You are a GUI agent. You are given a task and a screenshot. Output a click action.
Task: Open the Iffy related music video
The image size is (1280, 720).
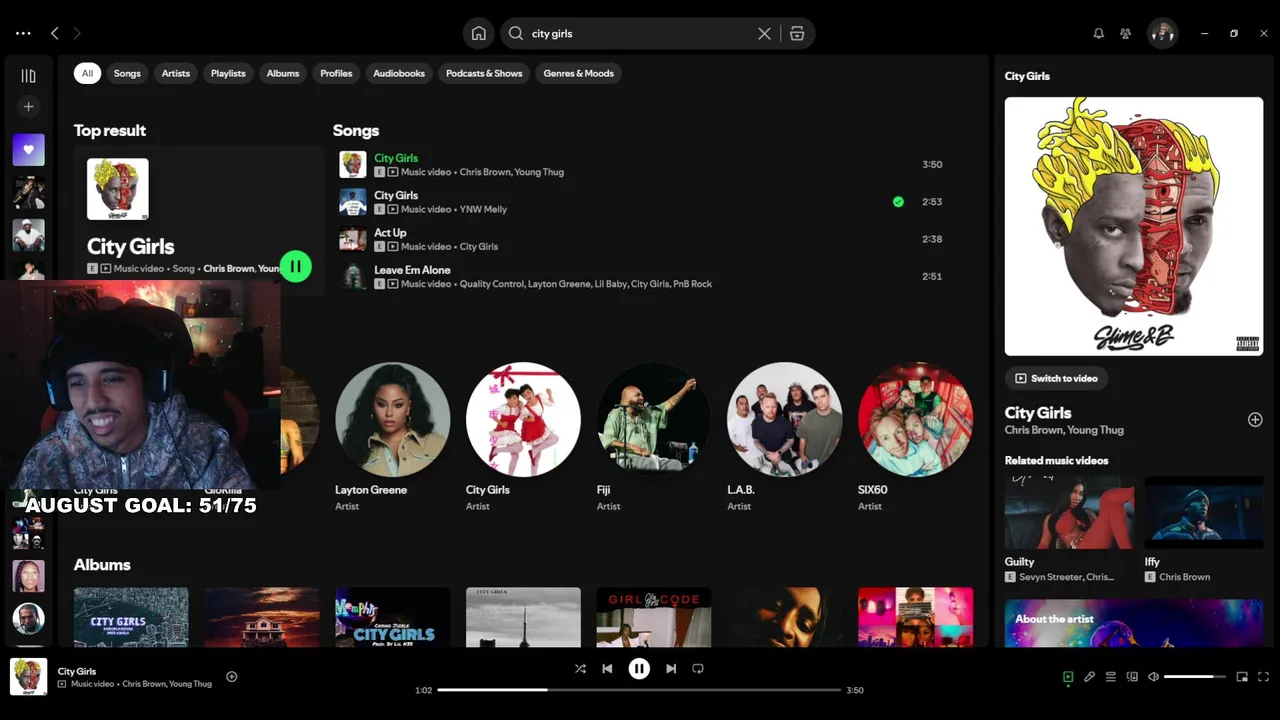pos(1204,529)
